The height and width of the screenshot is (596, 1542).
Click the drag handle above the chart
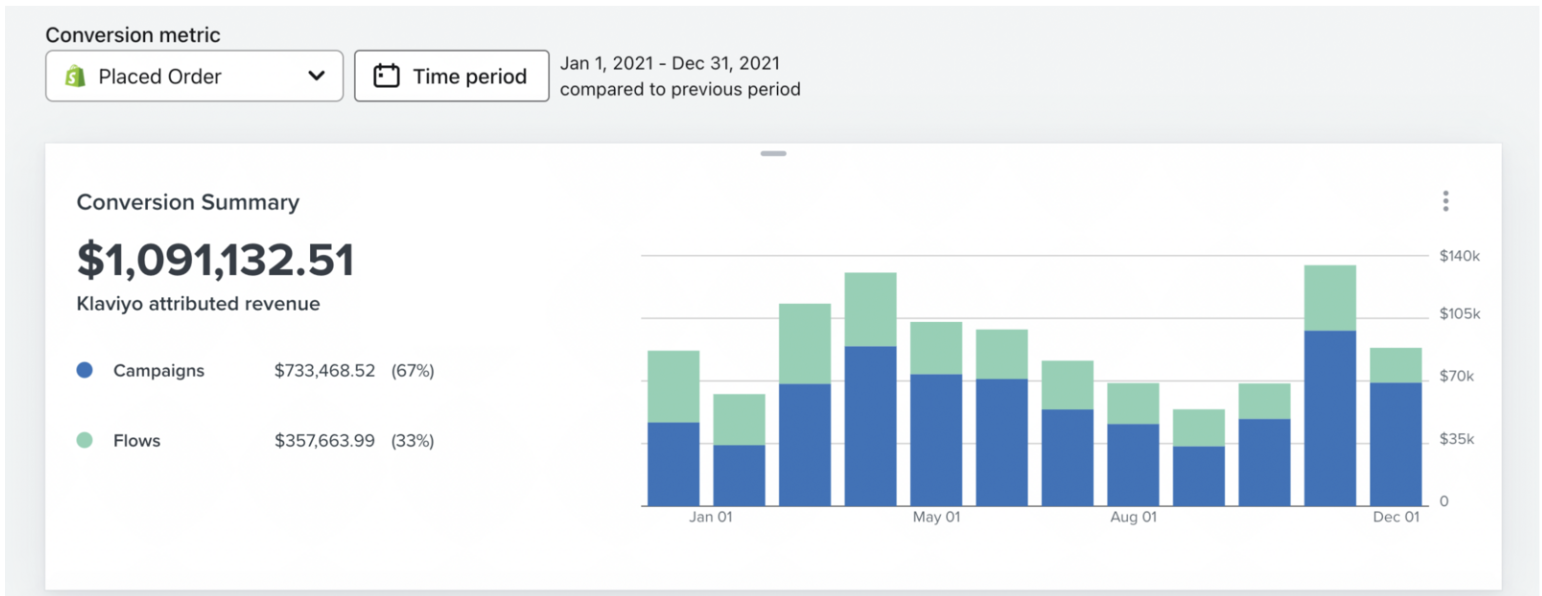(x=772, y=153)
